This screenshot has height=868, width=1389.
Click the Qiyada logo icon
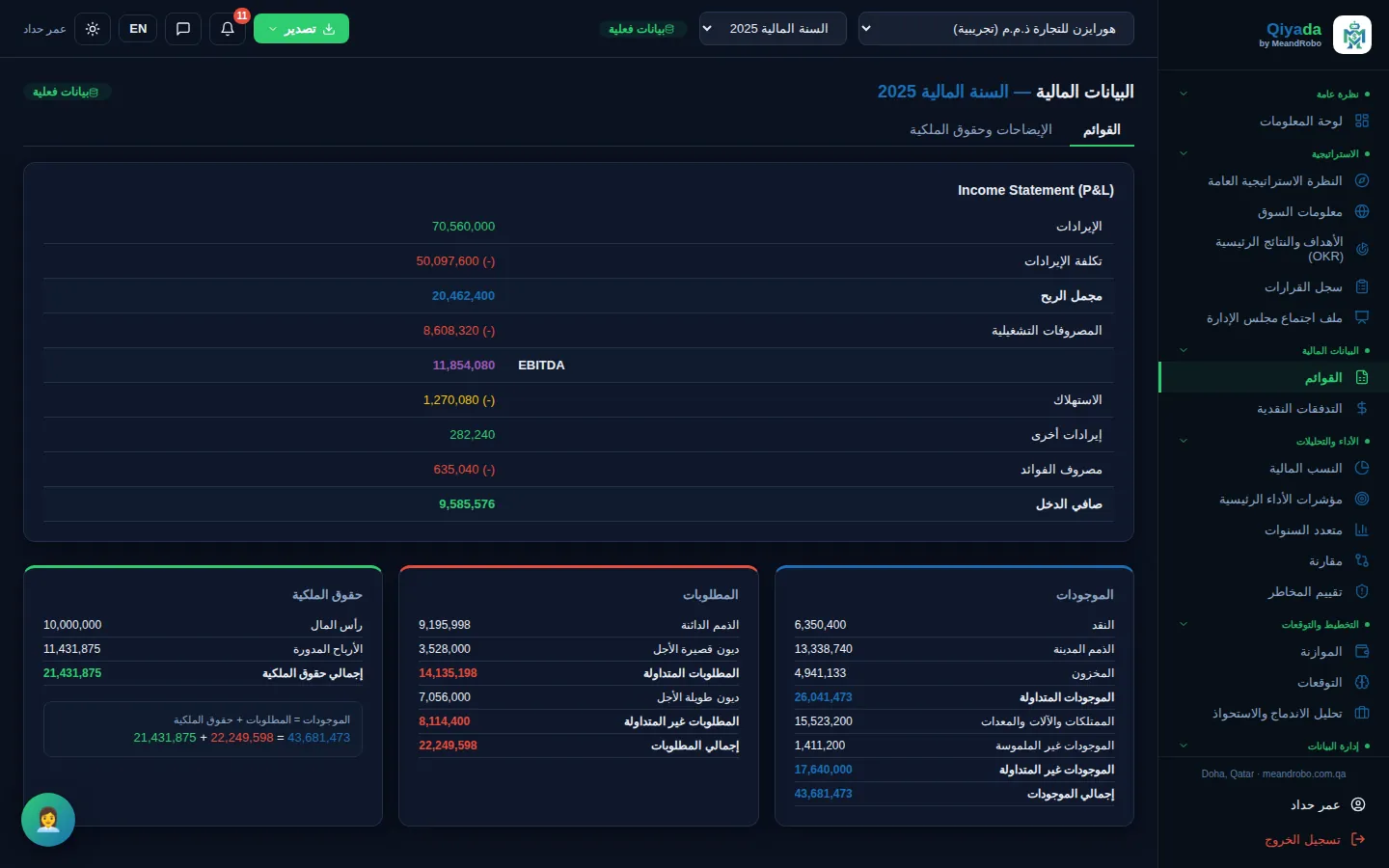pyautogui.click(x=1351, y=35)
